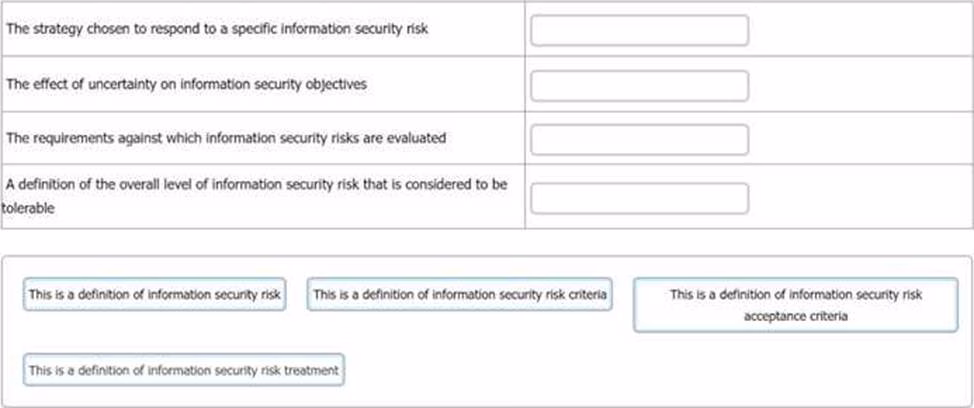Click the answer box for the requirements evaluation statement

click(639, 140)
